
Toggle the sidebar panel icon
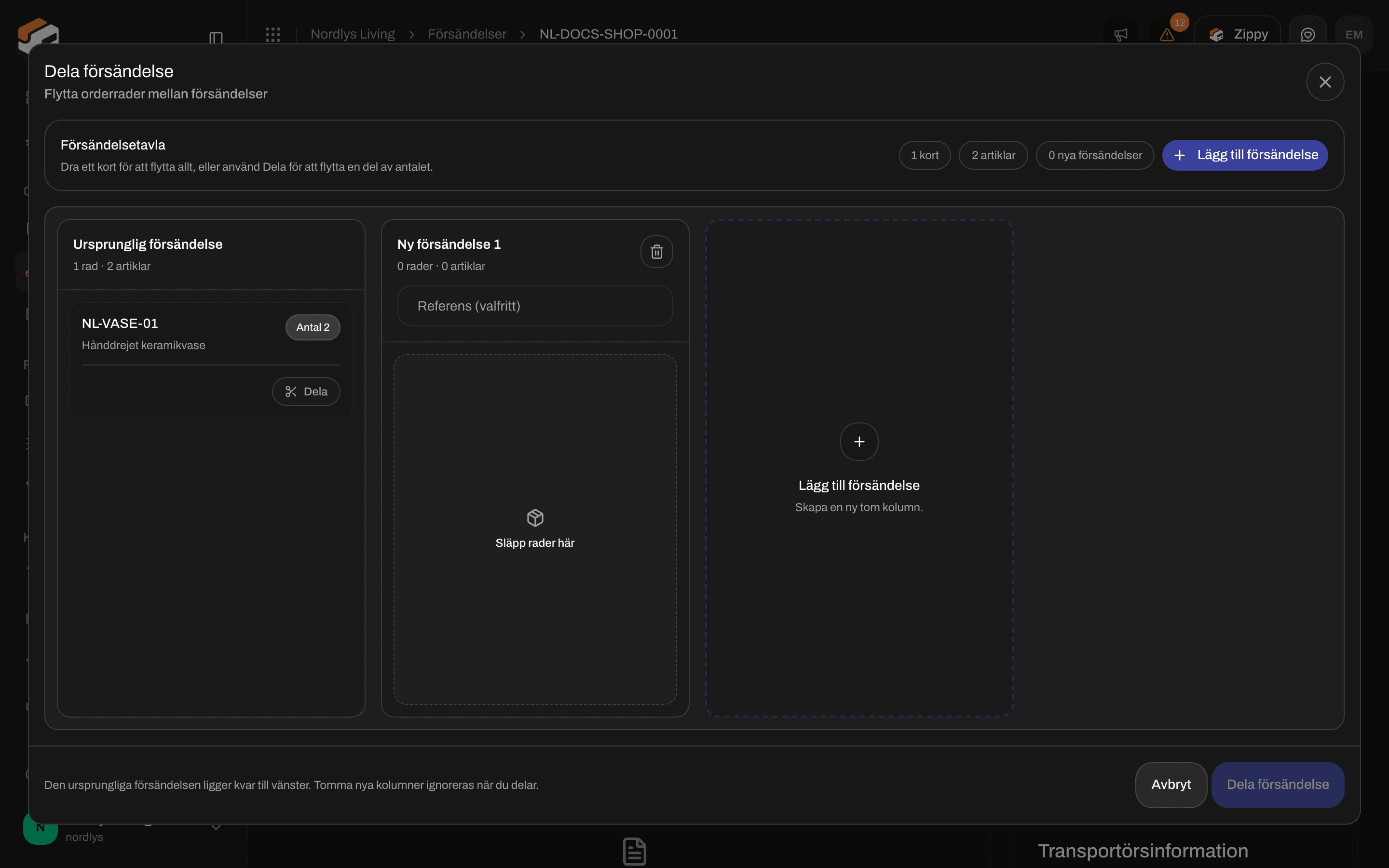point(216,38)
